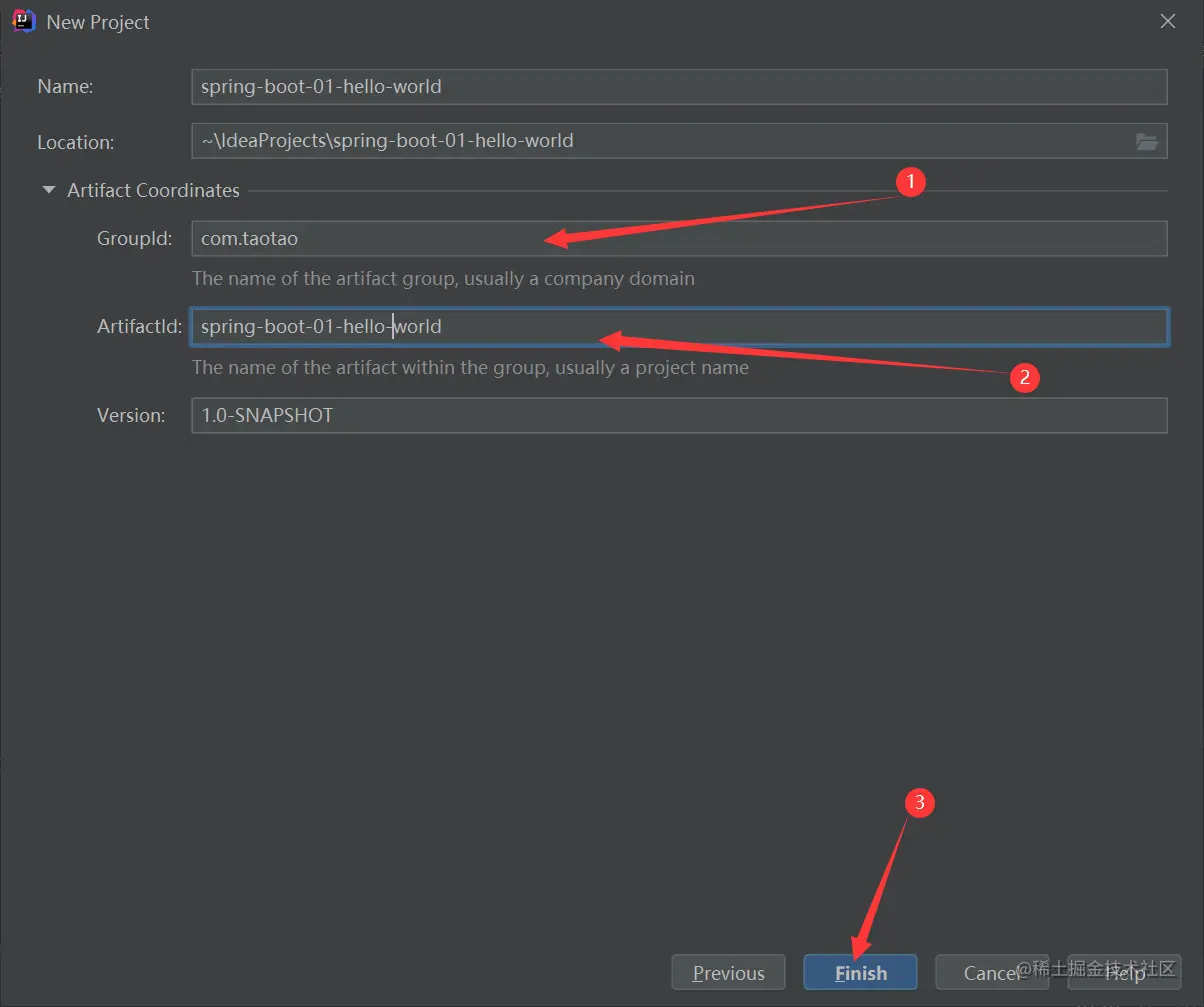Viewport: 1204px width, 1007px height.
Task: Click Finish to create the project
Action: [860, 972]
